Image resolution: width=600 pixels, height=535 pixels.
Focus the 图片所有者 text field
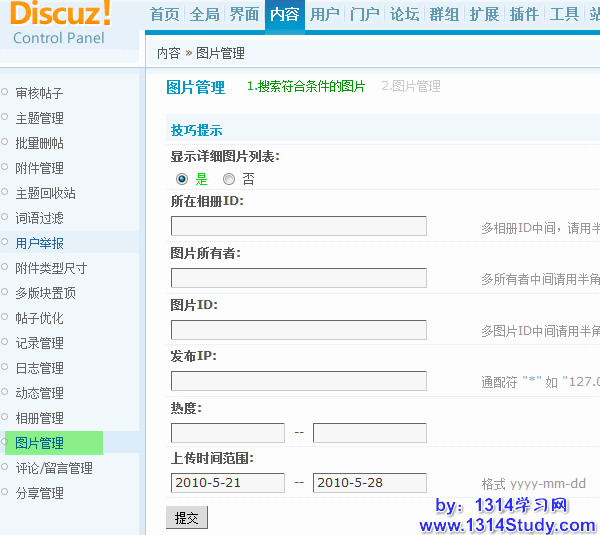(x=298, y=278)
